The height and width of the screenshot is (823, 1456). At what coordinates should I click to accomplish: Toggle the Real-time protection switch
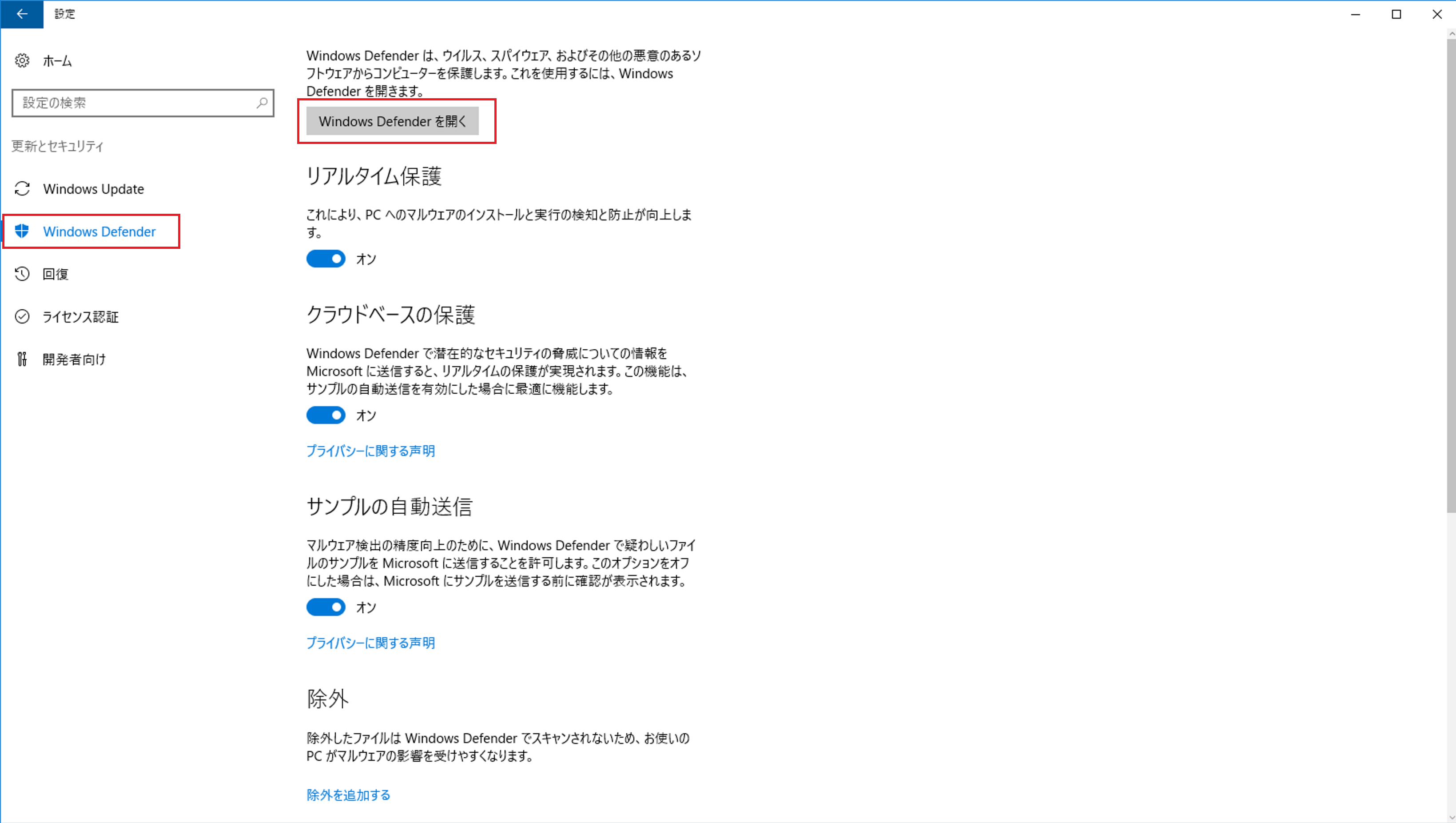click(326, 259)
